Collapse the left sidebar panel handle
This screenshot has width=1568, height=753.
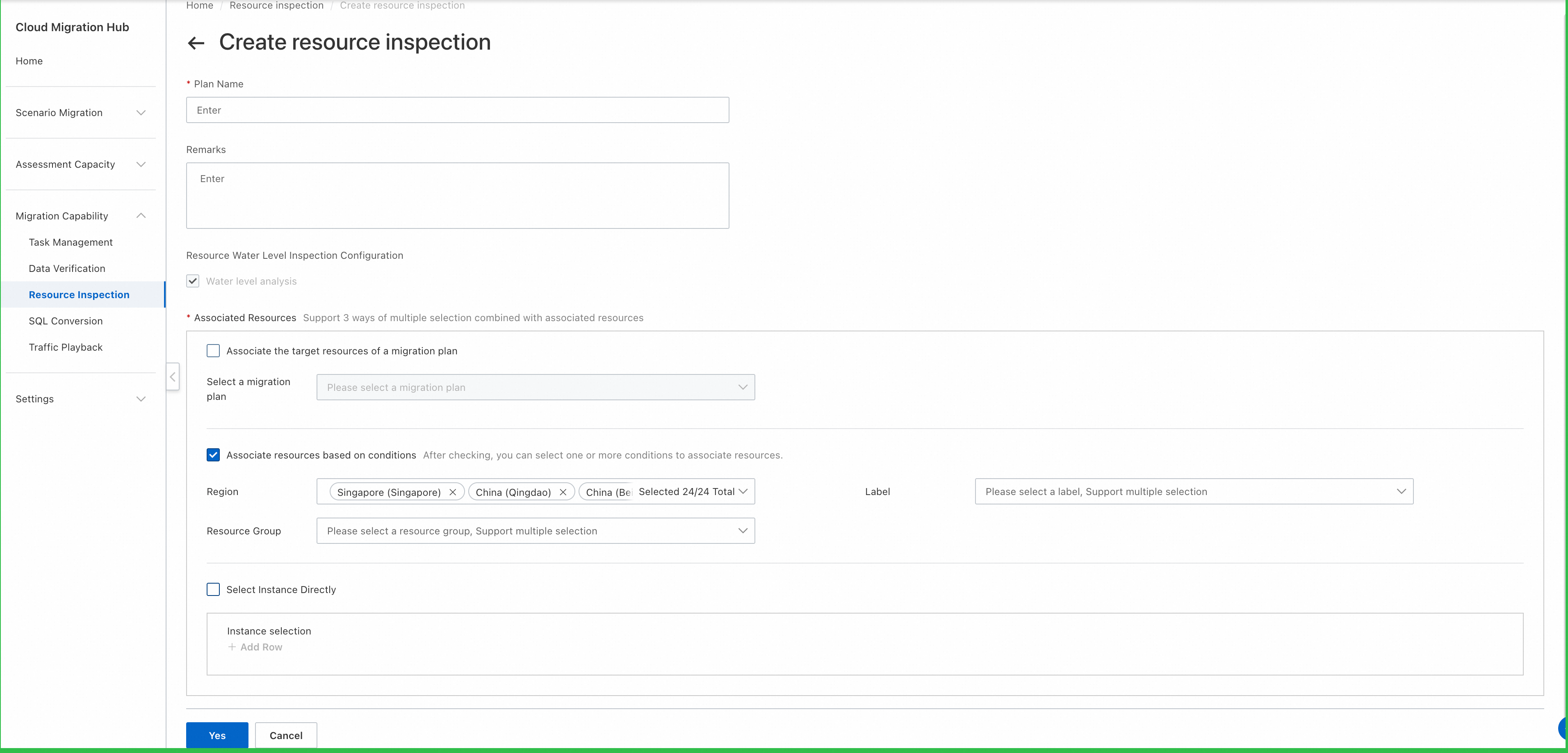[x=173, y=377]
